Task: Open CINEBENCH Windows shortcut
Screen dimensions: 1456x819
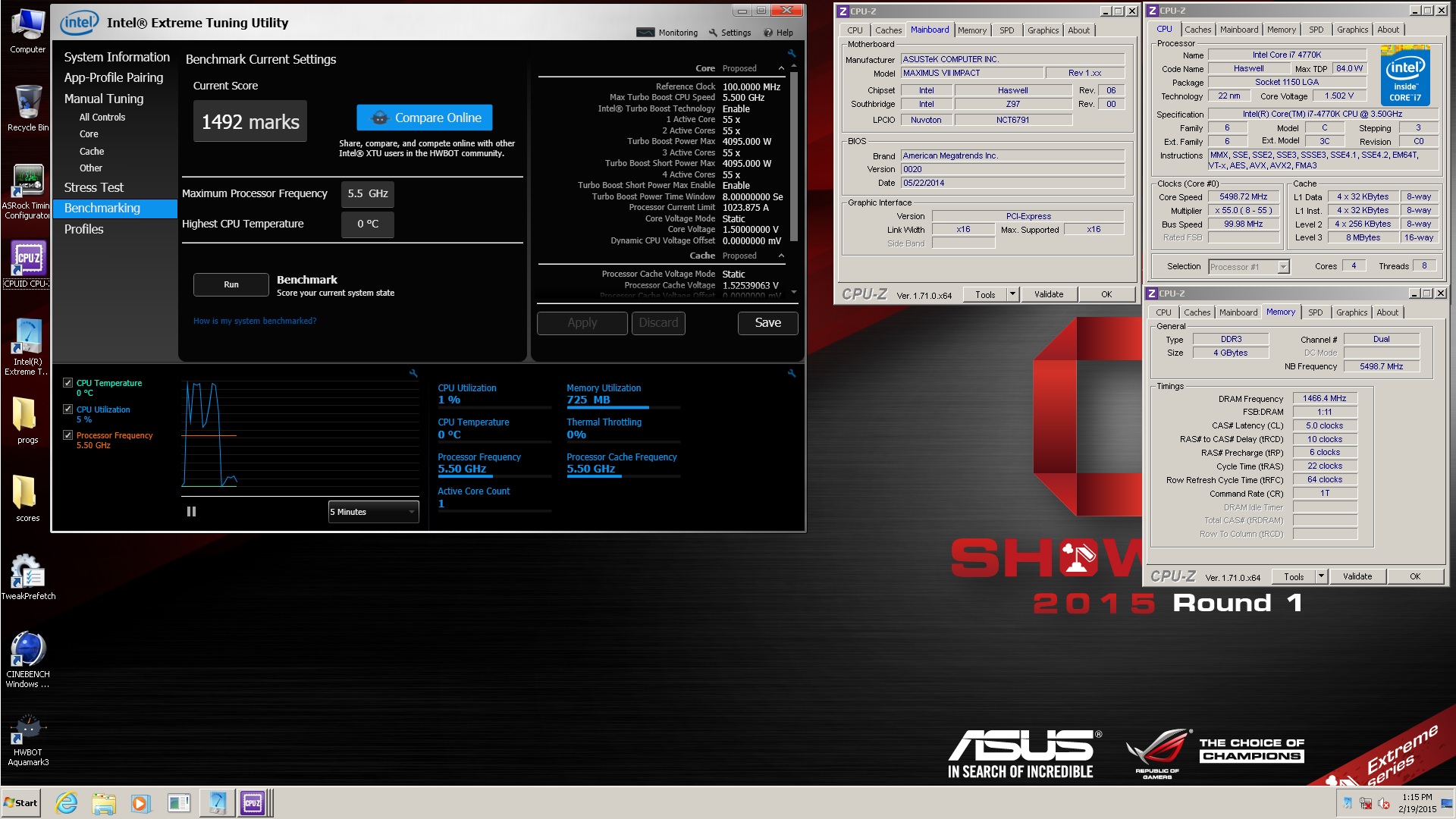Action: point(27,660)
